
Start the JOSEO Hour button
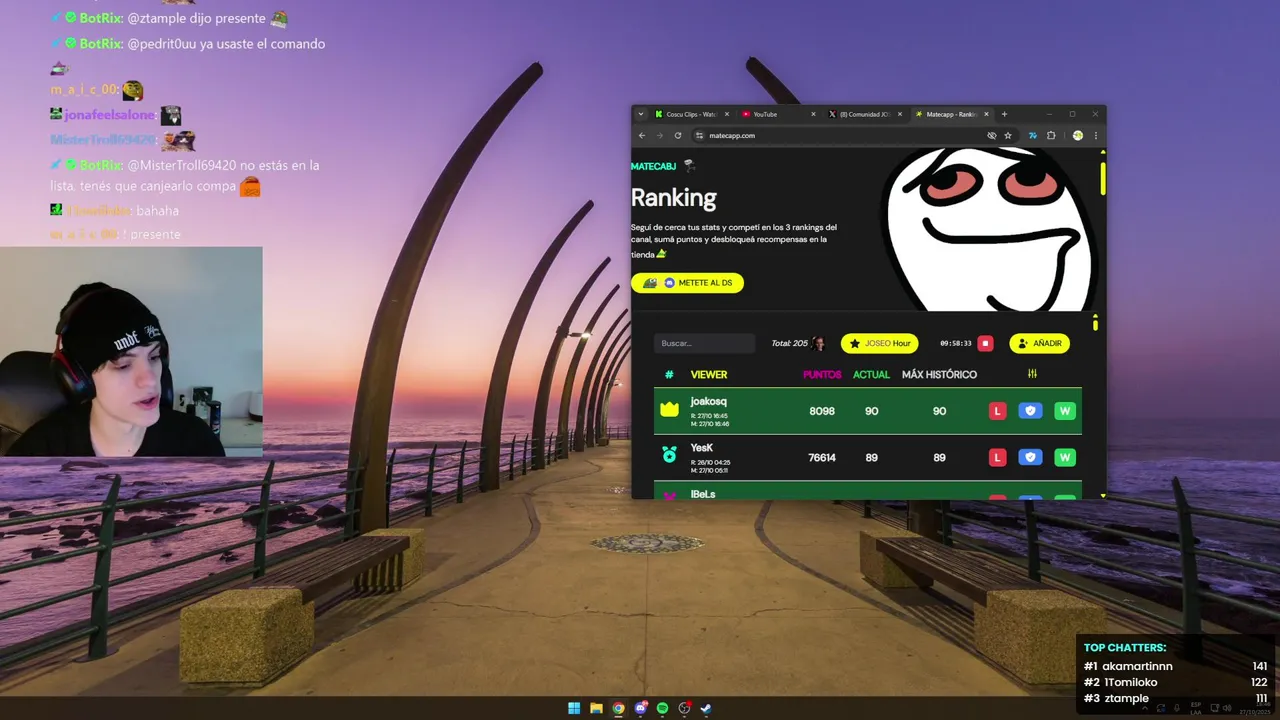coord(879,343)
